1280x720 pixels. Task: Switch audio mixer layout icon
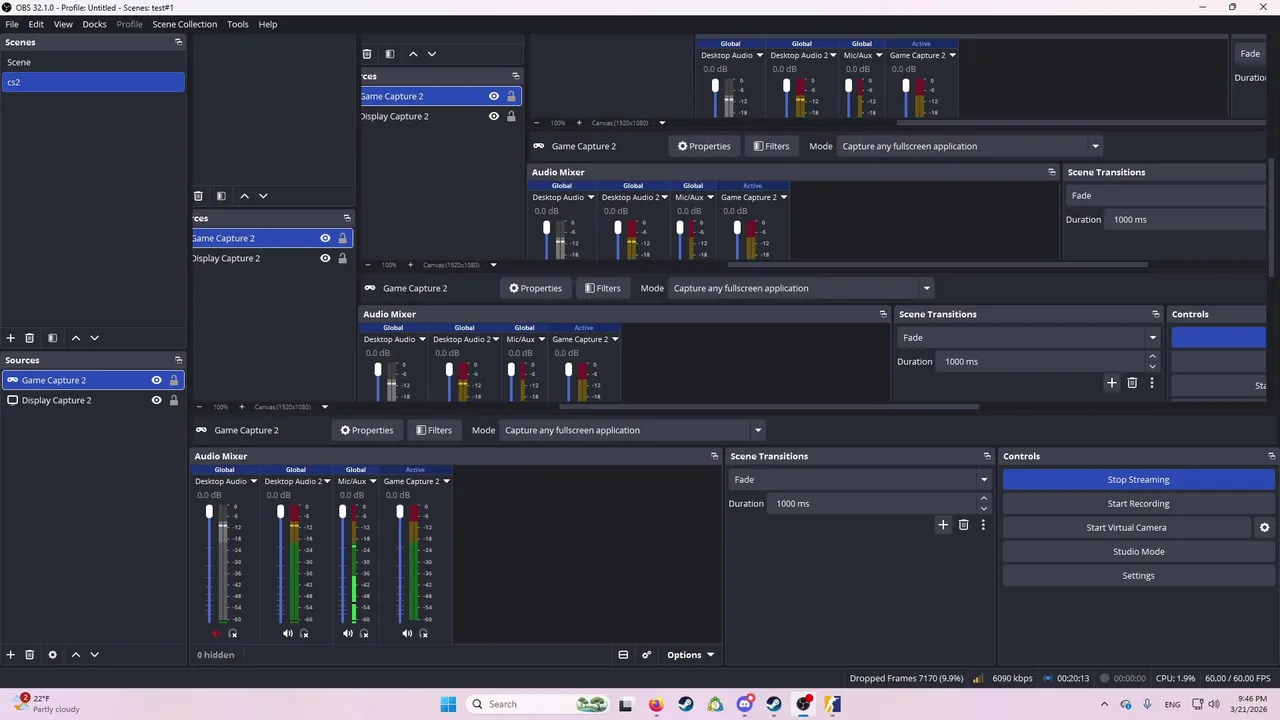coord(623,655)
